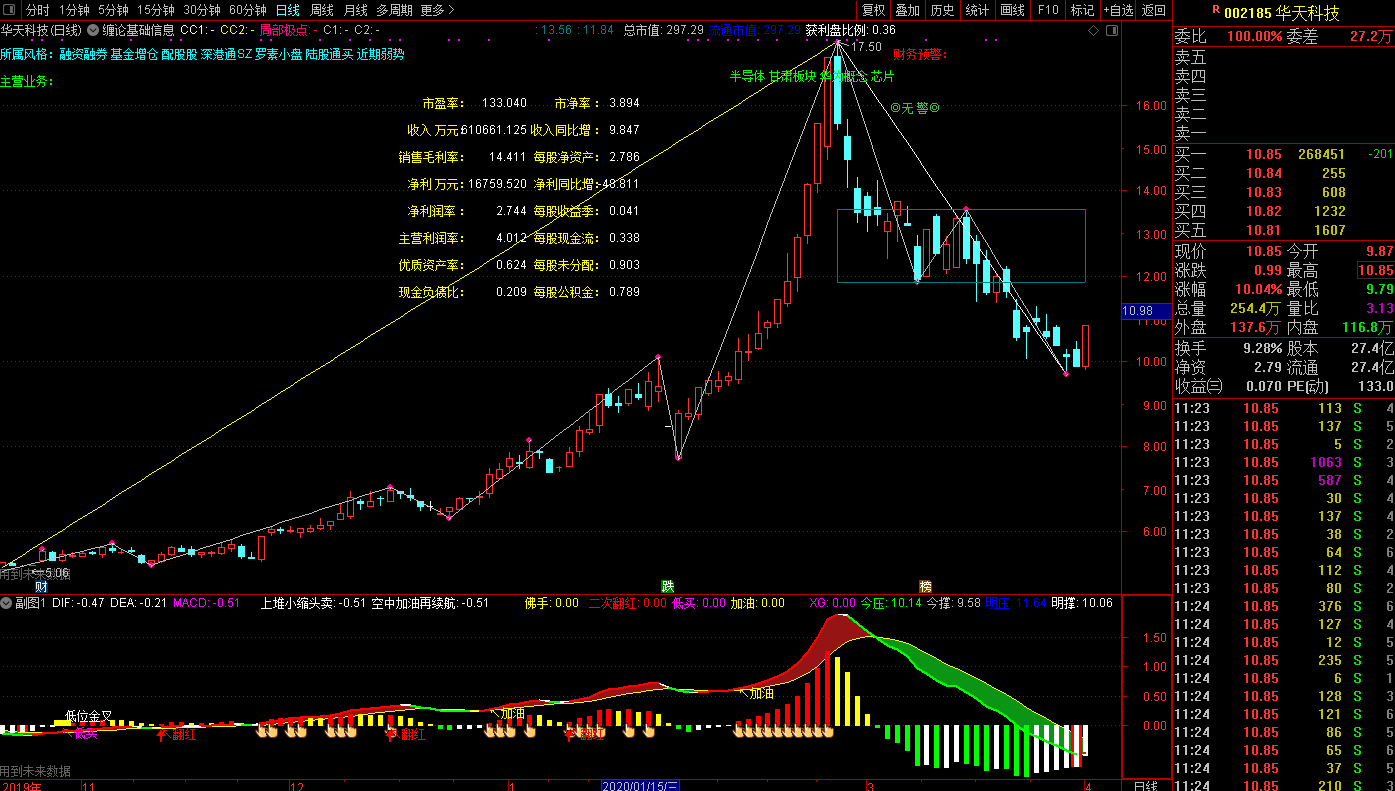Choose the 30分钟 chart period
This screenshot has width=1395, height=791.
point(201,10)
